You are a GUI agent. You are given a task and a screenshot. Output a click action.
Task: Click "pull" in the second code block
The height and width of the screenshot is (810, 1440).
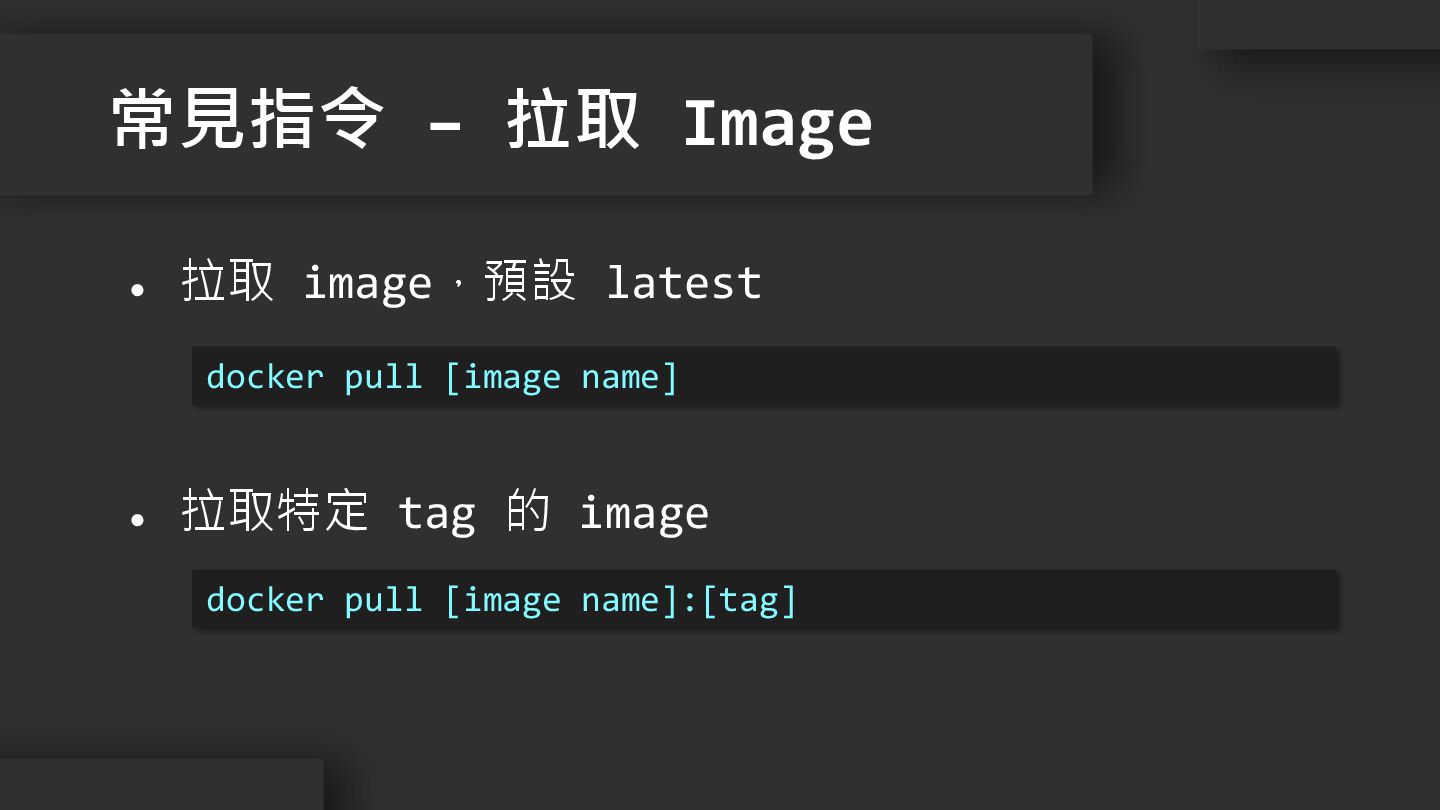click(x=383, y=601)
